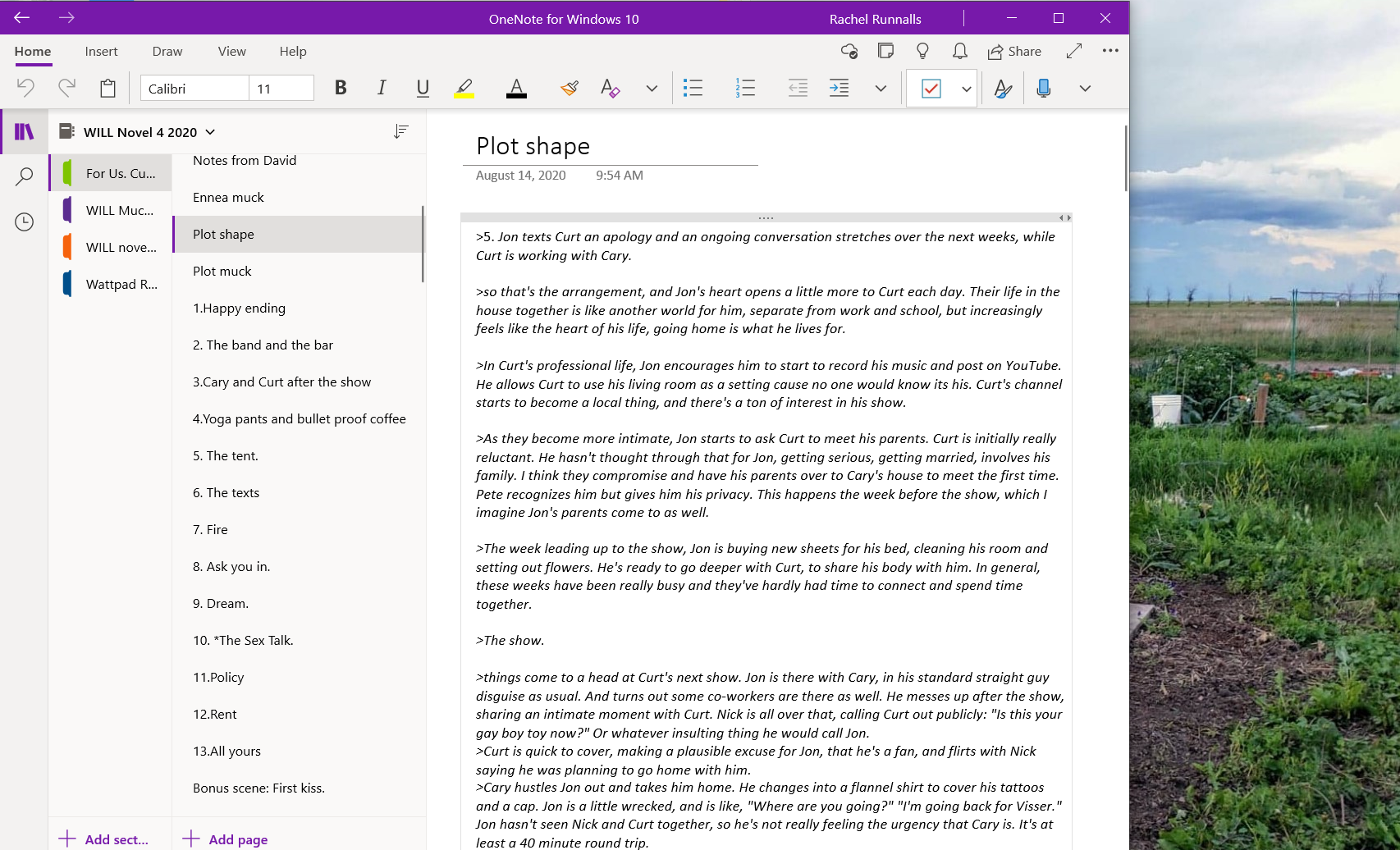Click the Redo icon
This screenshot has width=1400, height=850.
[x=66, y=88]
